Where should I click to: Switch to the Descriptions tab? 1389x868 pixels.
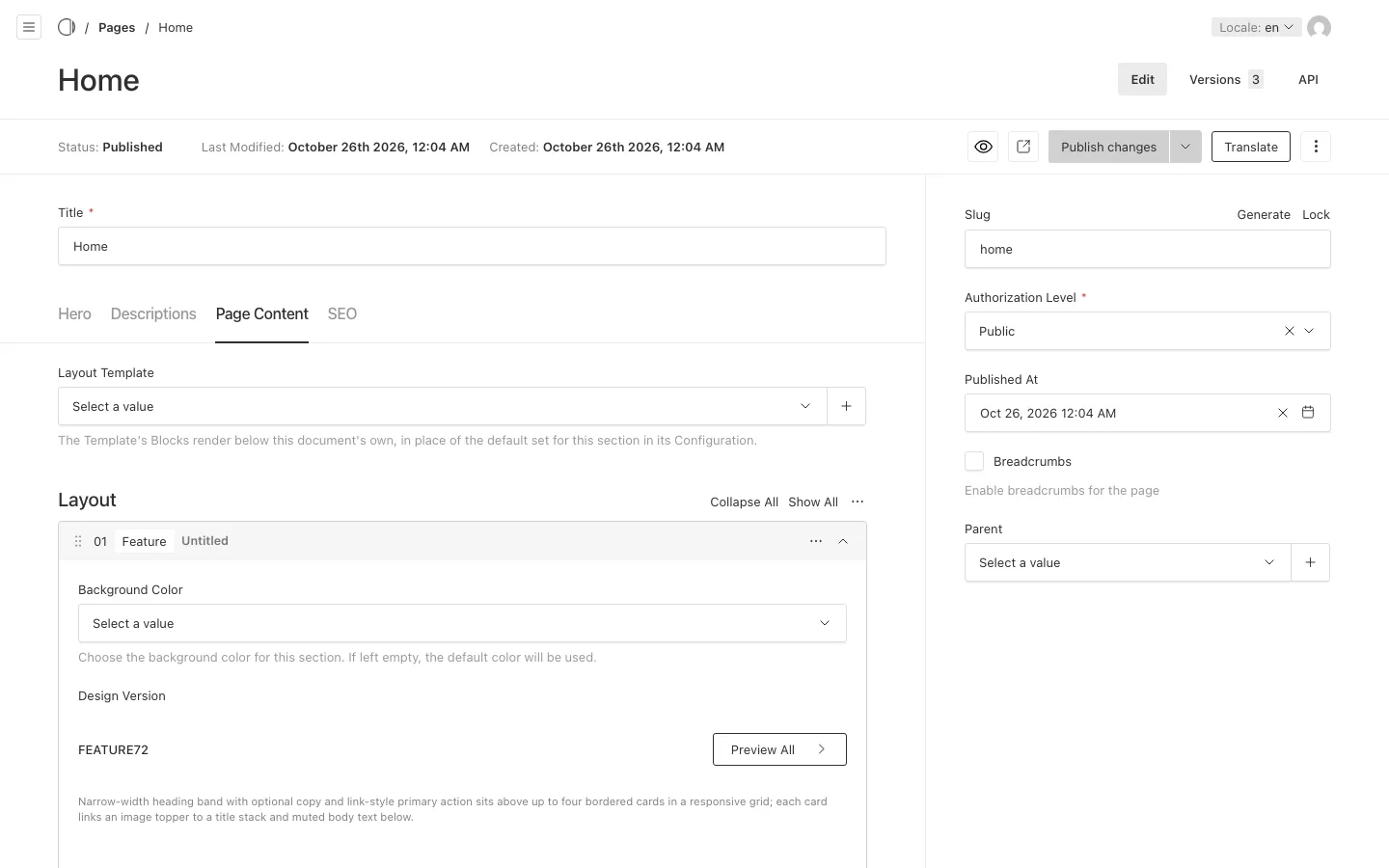[x=153, y=313]
